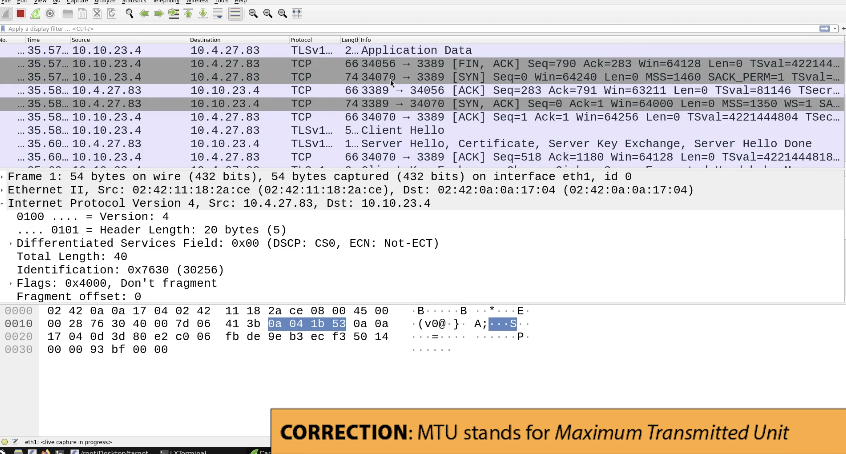Click the resize columns toolbar icon

coord(298,14)
